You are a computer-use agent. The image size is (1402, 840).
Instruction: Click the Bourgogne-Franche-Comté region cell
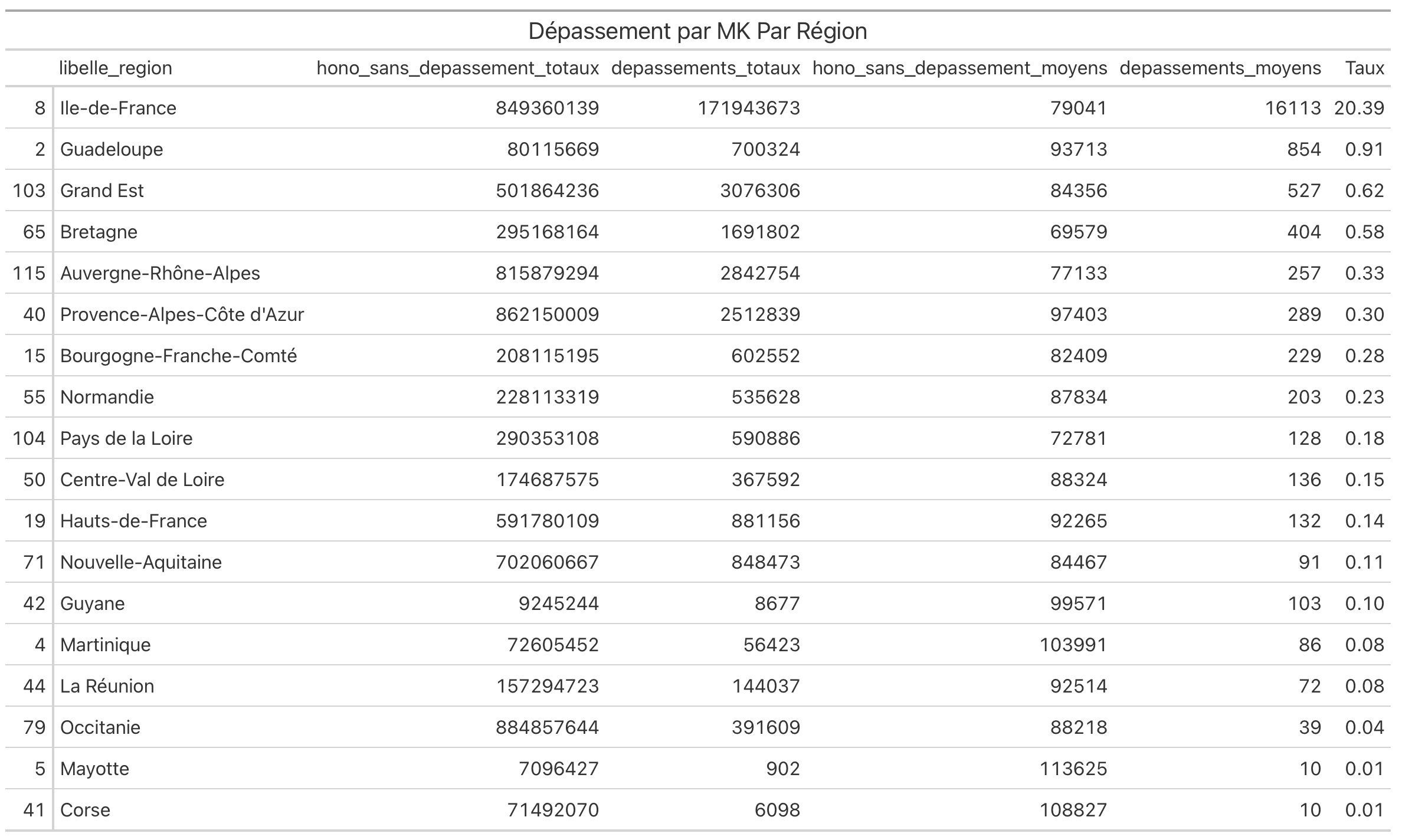click(178, 356)
